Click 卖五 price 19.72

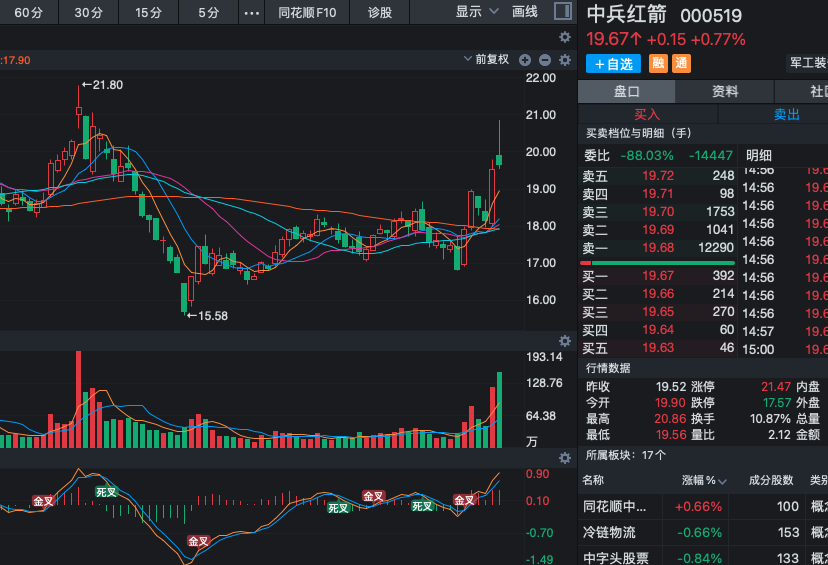point(658,176)
